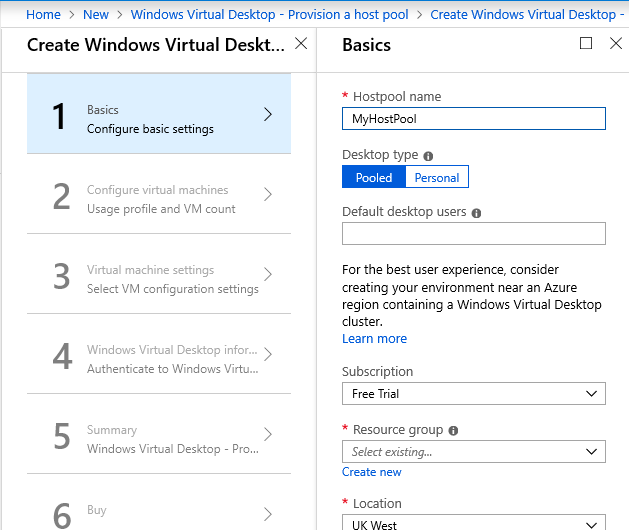Click the Learn more link
The height and width of the screenshot is (530, 629).
(x=374, y=339)
